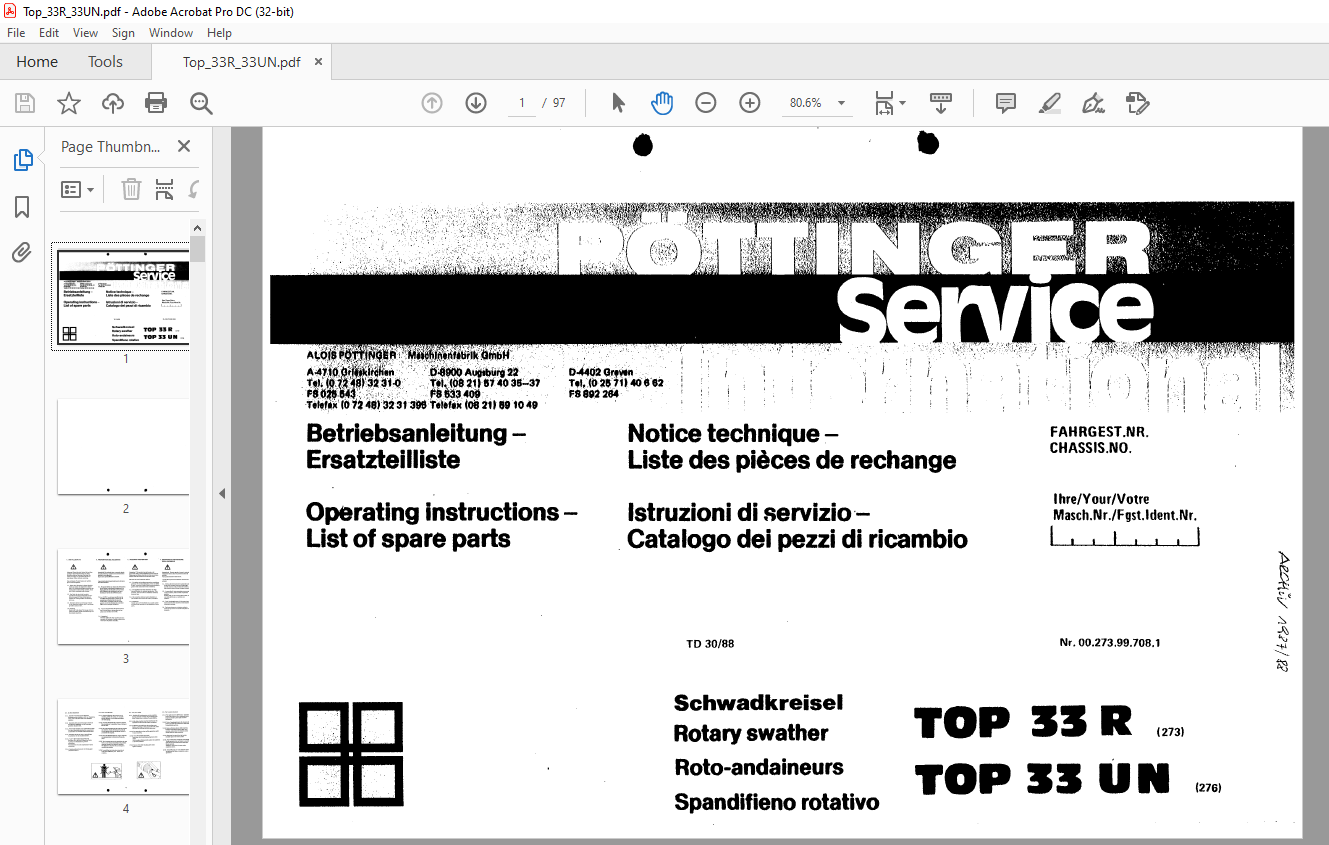Open the View menu
This screenshot has height=845, width=1329.
point(86,33)
